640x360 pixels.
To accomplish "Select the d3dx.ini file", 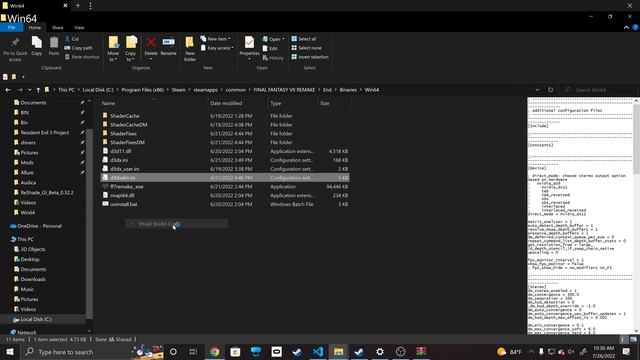I will pos(119,160).
